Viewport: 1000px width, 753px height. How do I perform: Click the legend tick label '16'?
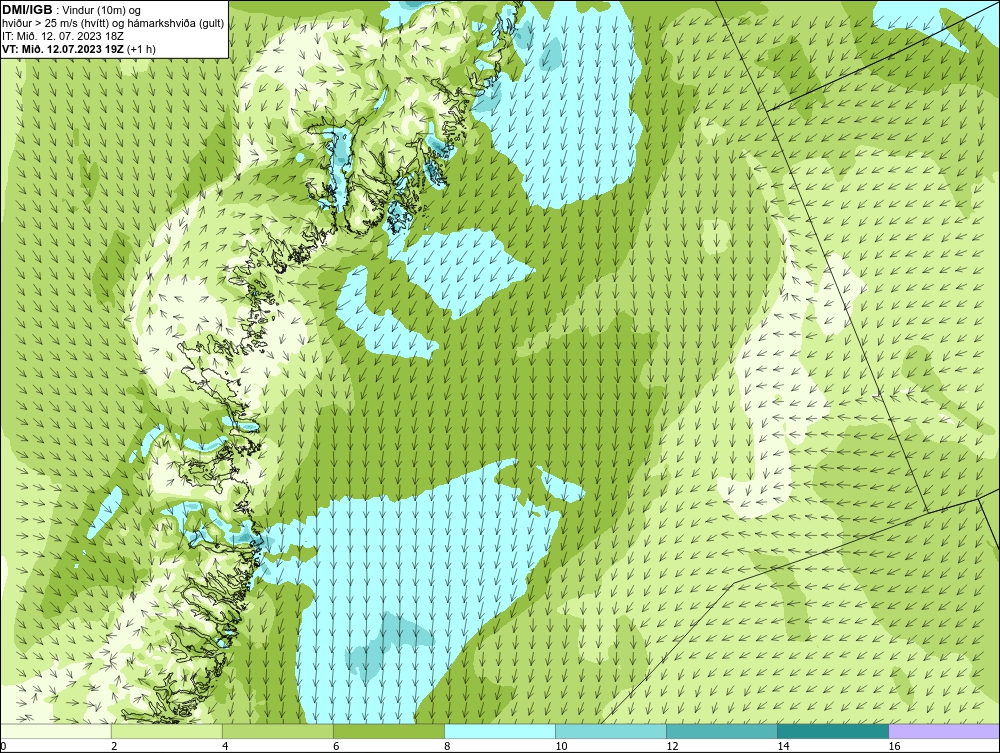pos(894,746)
